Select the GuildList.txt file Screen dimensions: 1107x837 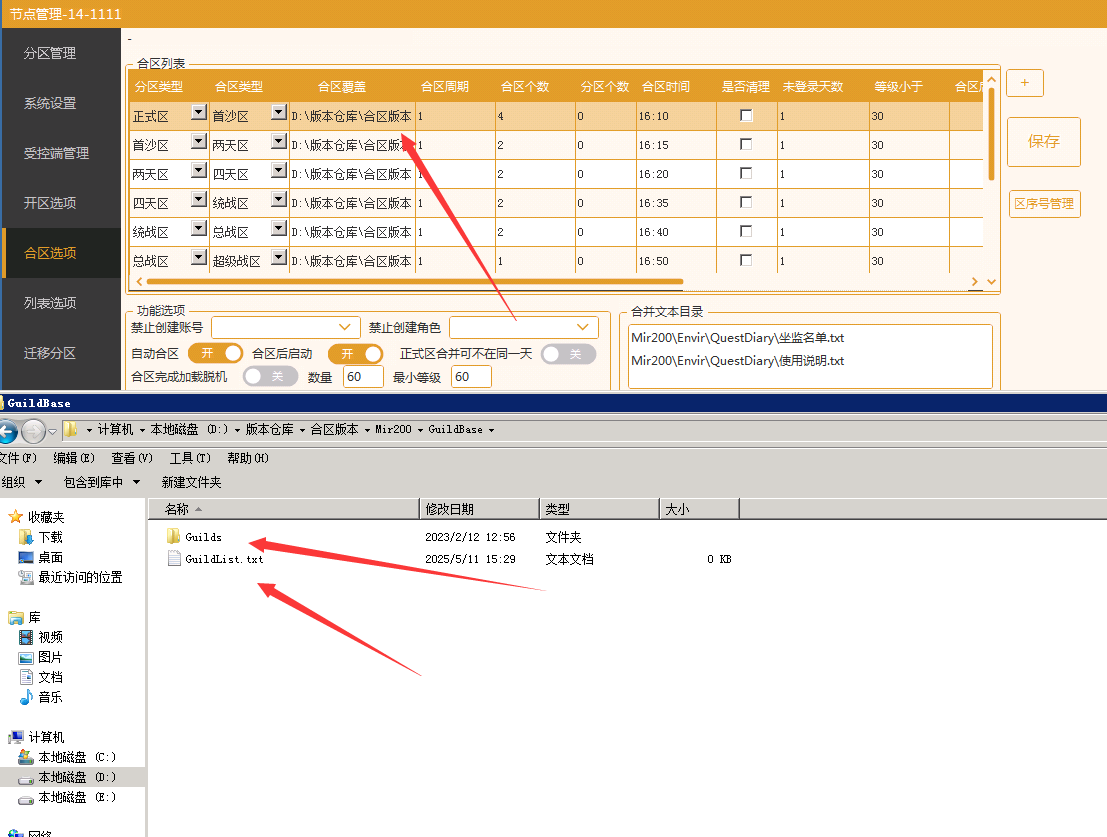(x=223, y=559)
